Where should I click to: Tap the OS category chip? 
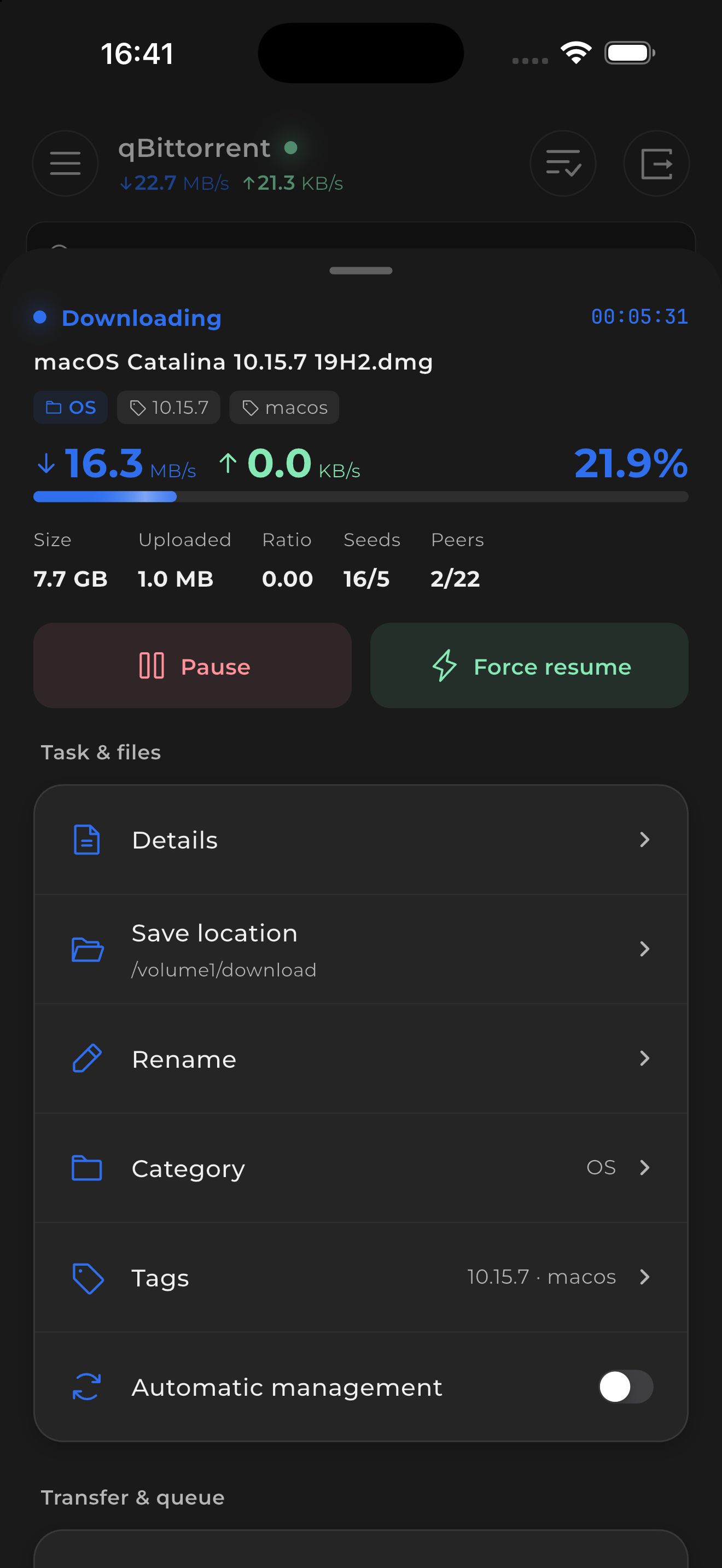click(x=71, y=407)
